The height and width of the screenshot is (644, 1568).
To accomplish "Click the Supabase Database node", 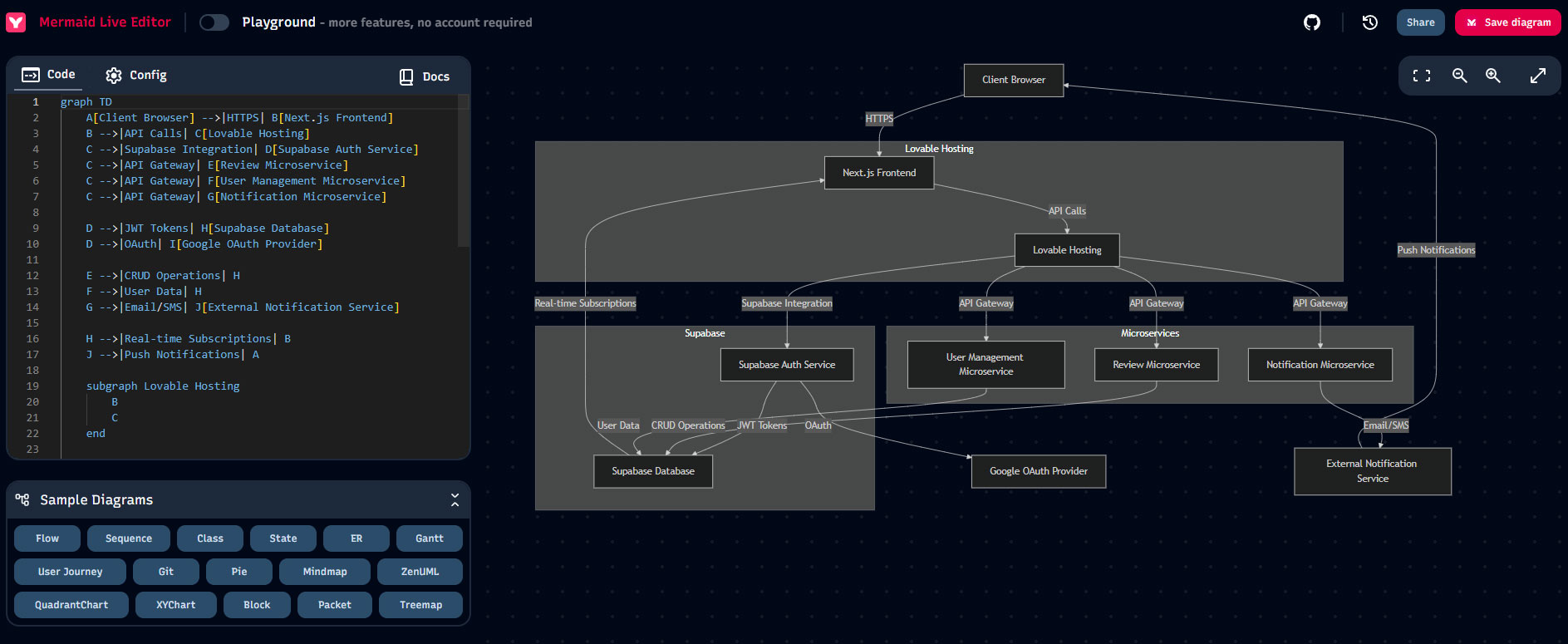I will tap(653, 471).
